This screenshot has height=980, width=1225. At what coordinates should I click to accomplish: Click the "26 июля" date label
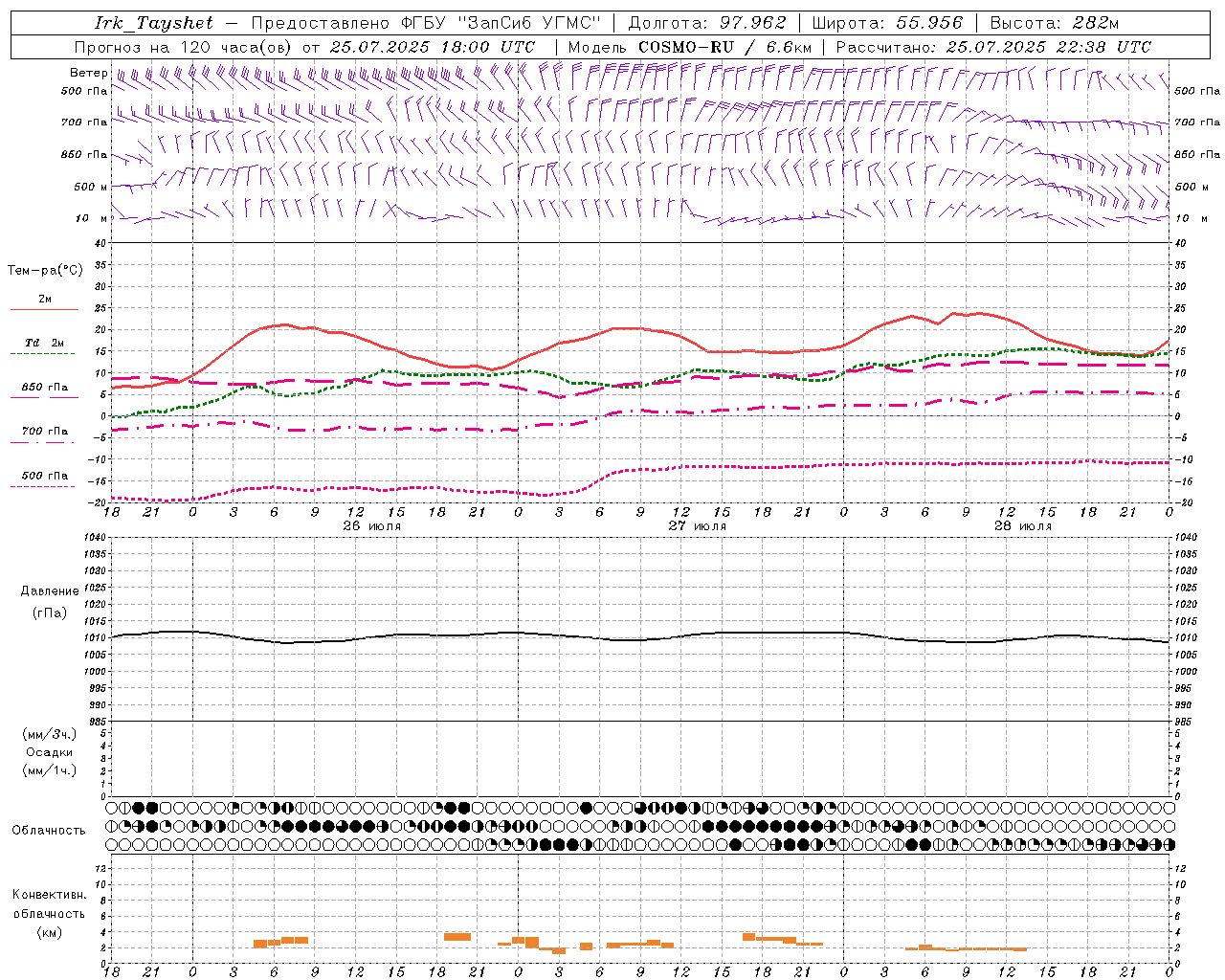tap(372, 525)
